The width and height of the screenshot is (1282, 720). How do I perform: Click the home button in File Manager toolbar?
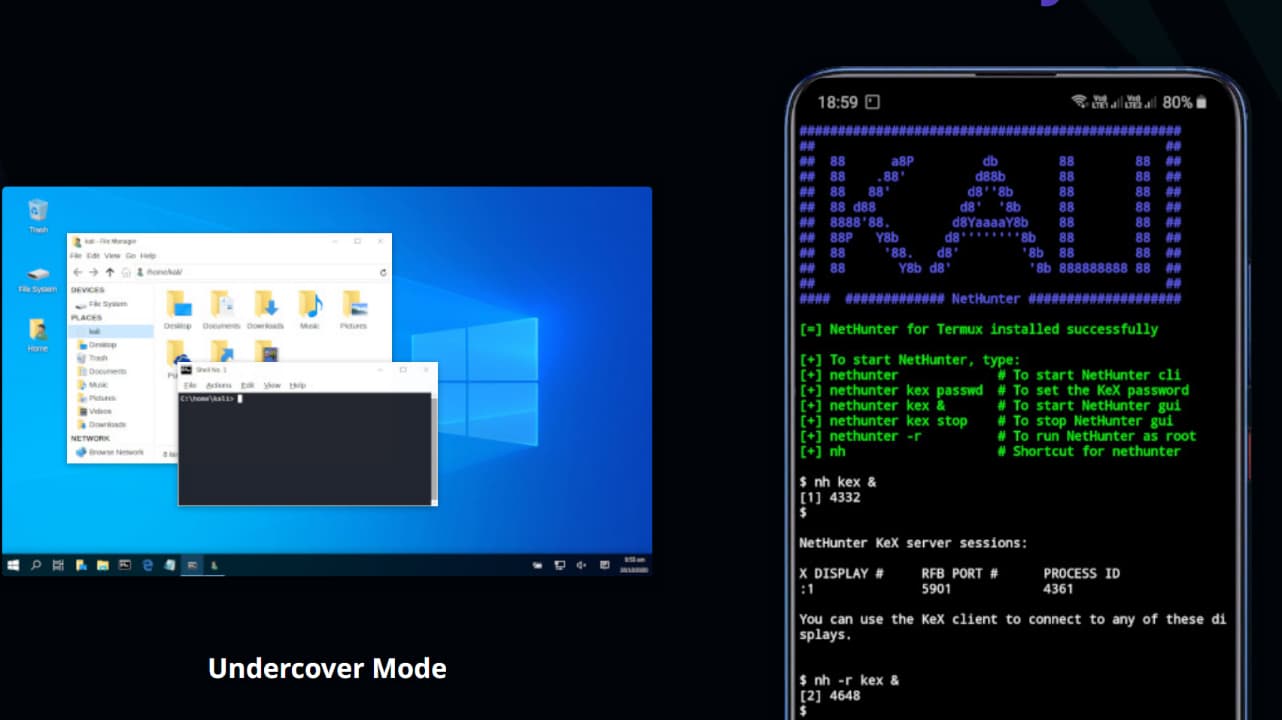click(126, 272)
